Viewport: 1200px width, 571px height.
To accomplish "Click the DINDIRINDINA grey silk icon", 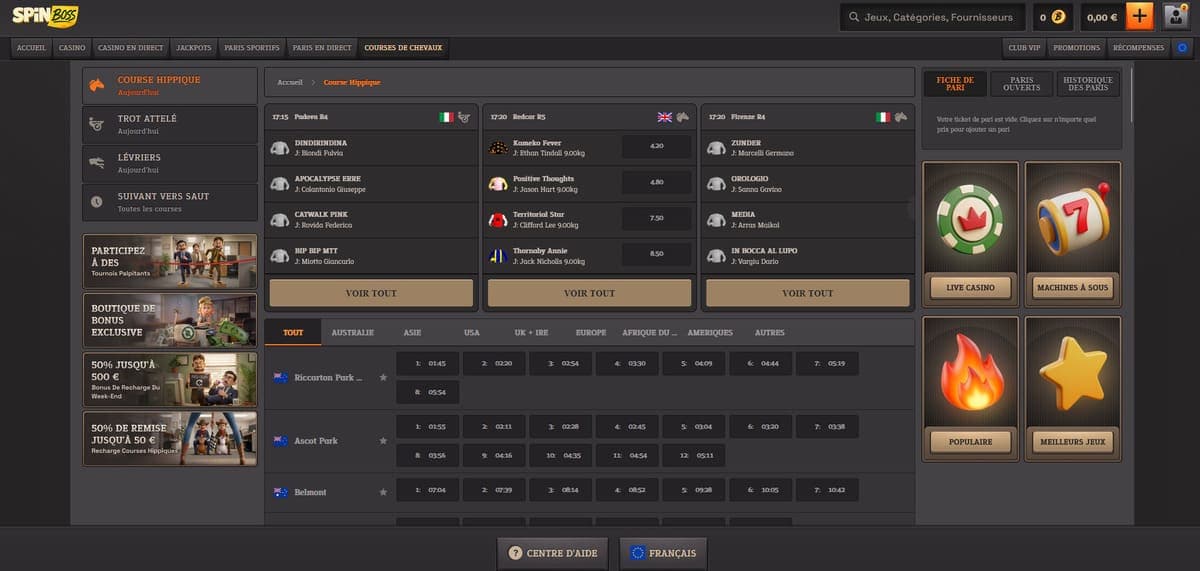I will point(279,148).
